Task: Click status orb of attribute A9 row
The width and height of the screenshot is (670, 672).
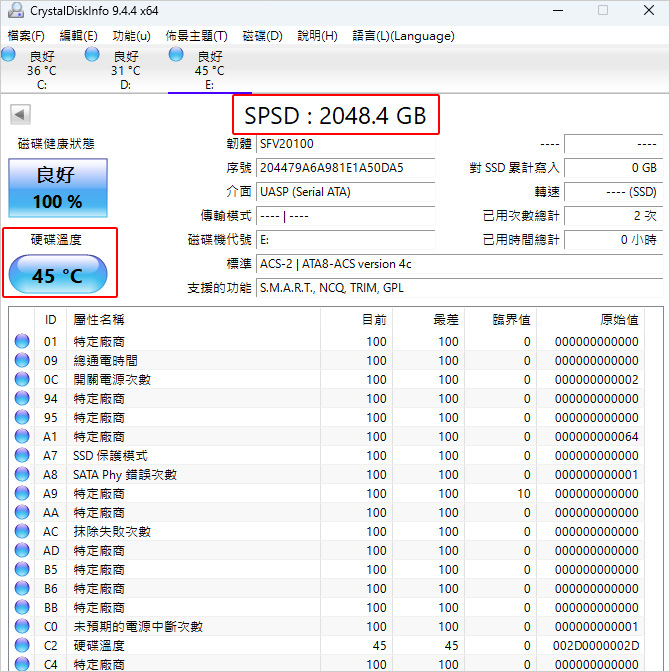Action: click(x=22, y=493)
